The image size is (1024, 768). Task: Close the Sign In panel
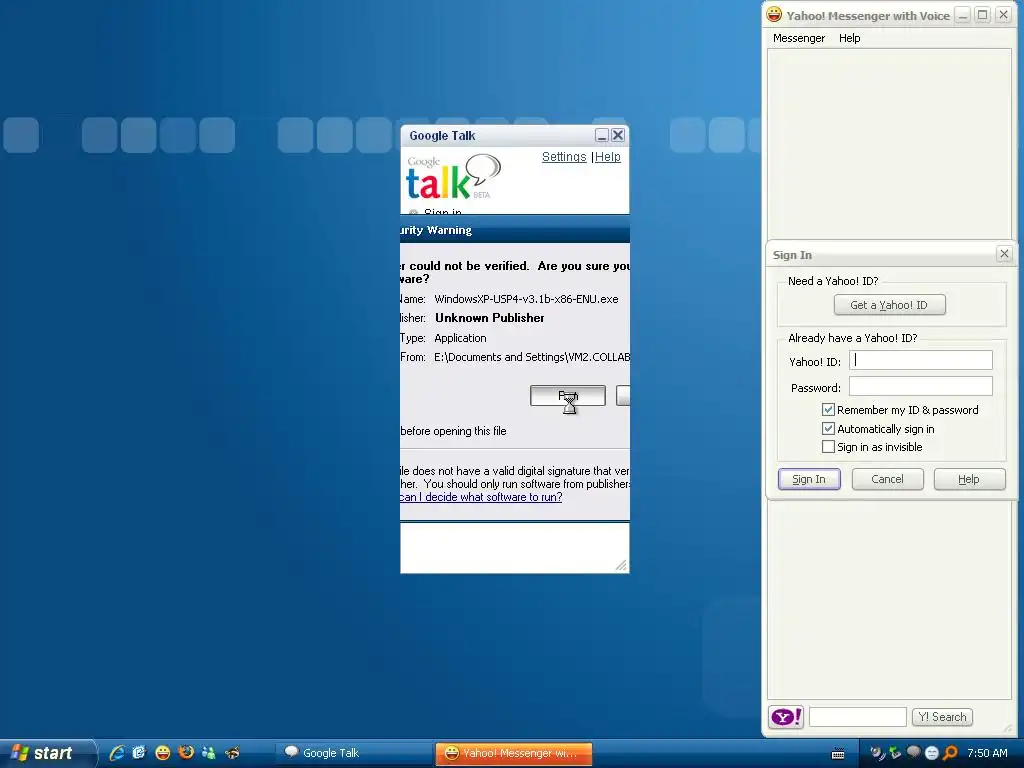tap(1004, 254)
